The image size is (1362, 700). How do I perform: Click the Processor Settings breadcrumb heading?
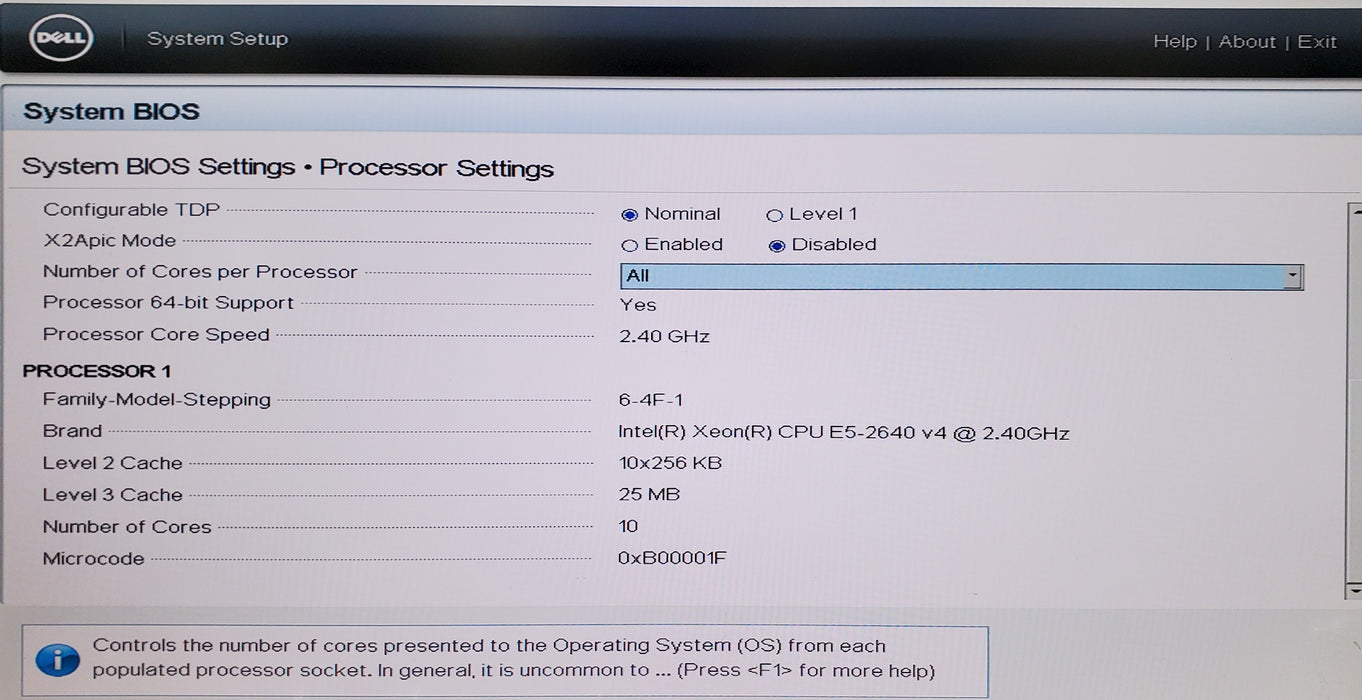436,168
